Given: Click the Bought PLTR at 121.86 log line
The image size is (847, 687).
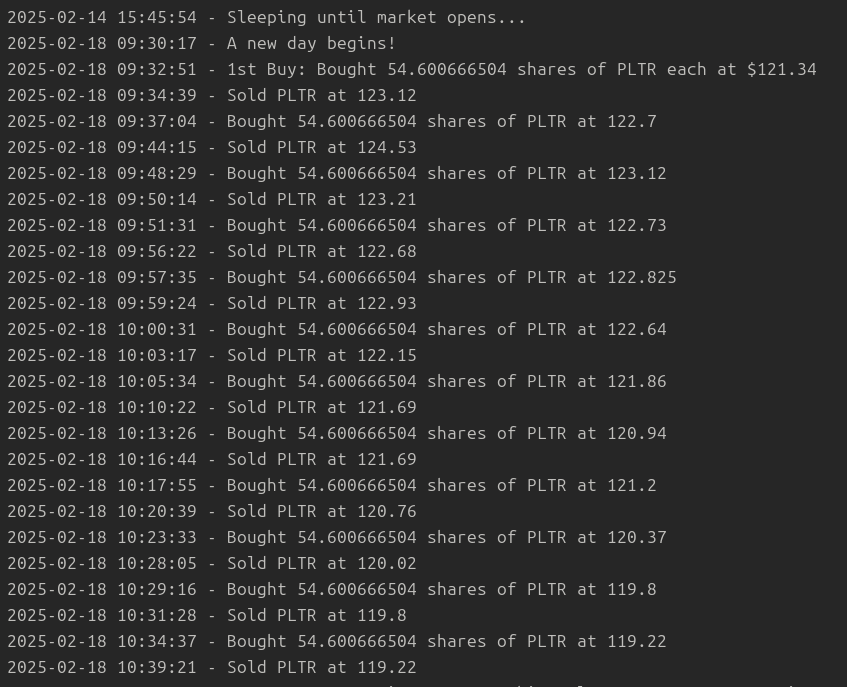Looking at the screenshot, I should pyautogui.click(x=336, y=382).
